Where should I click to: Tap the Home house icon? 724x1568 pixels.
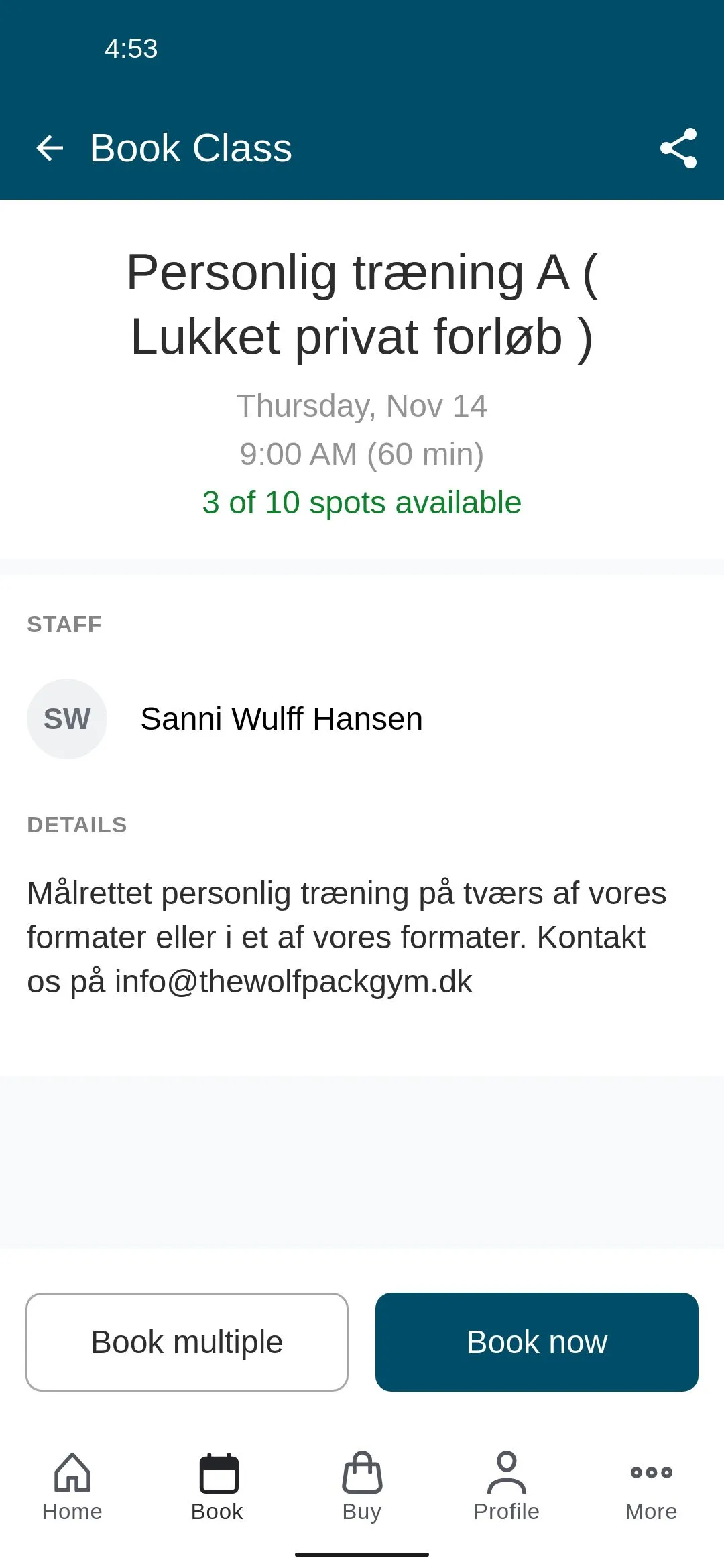click(72, 1472)
